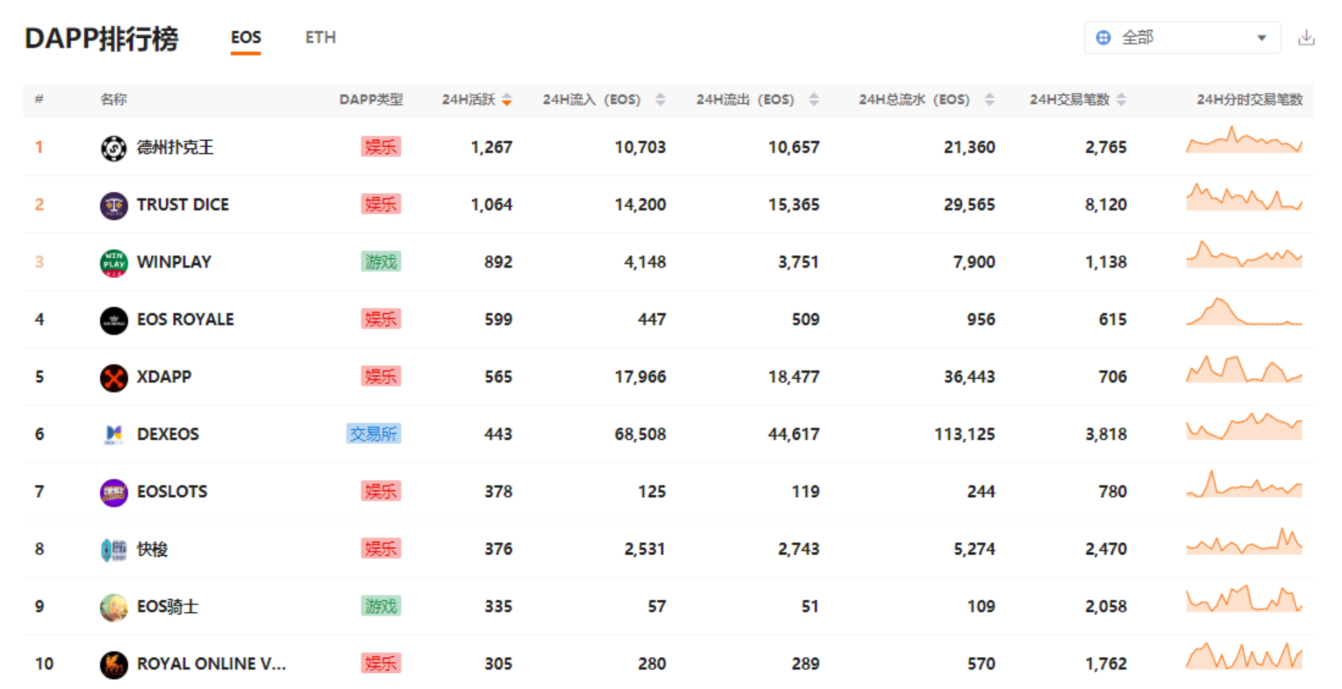Viewport: 1342px width, 689px height.
Task: Open the 快梭 name link
Action: pos(152,549)
